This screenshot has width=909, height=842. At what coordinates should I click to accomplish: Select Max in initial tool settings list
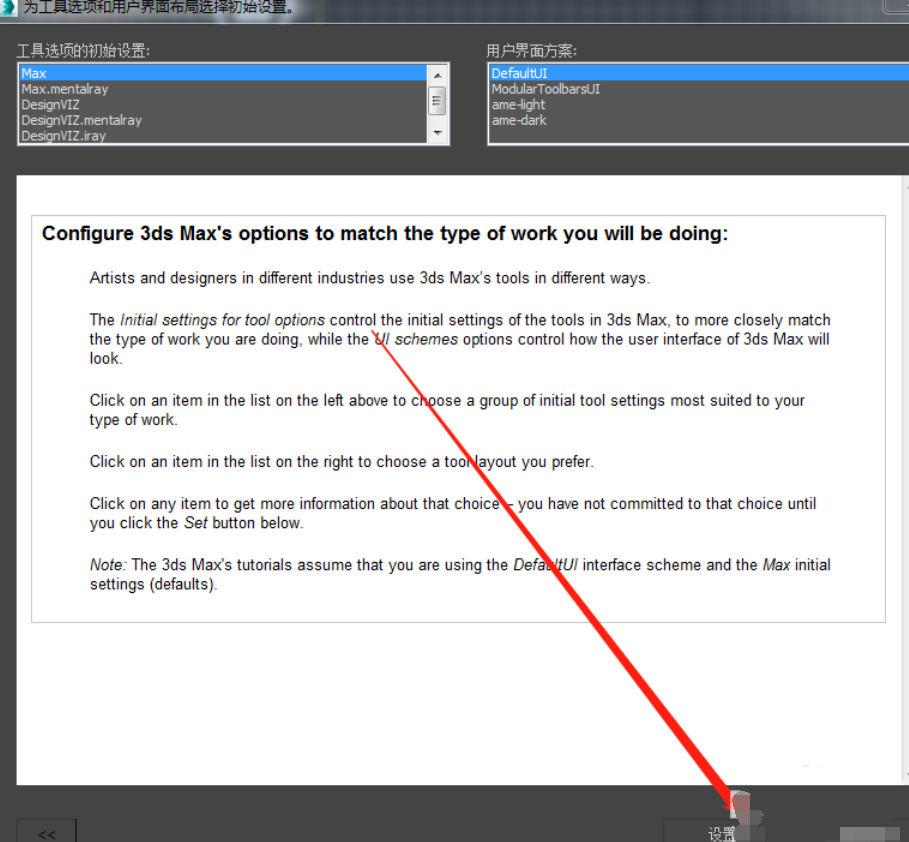pyautogui.click(x=223, y=73)
